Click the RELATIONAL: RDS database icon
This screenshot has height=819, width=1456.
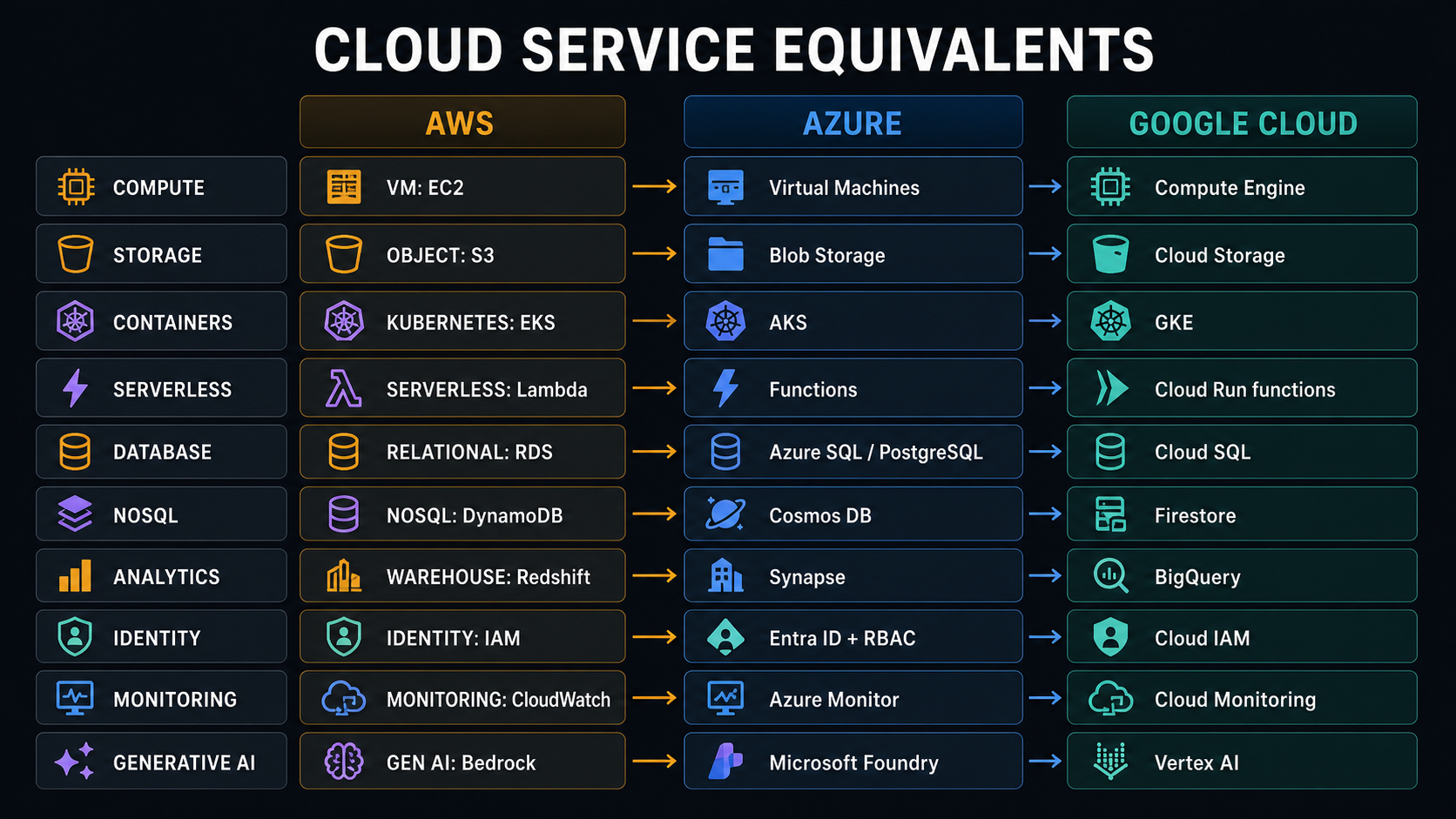tap(343, 452)
